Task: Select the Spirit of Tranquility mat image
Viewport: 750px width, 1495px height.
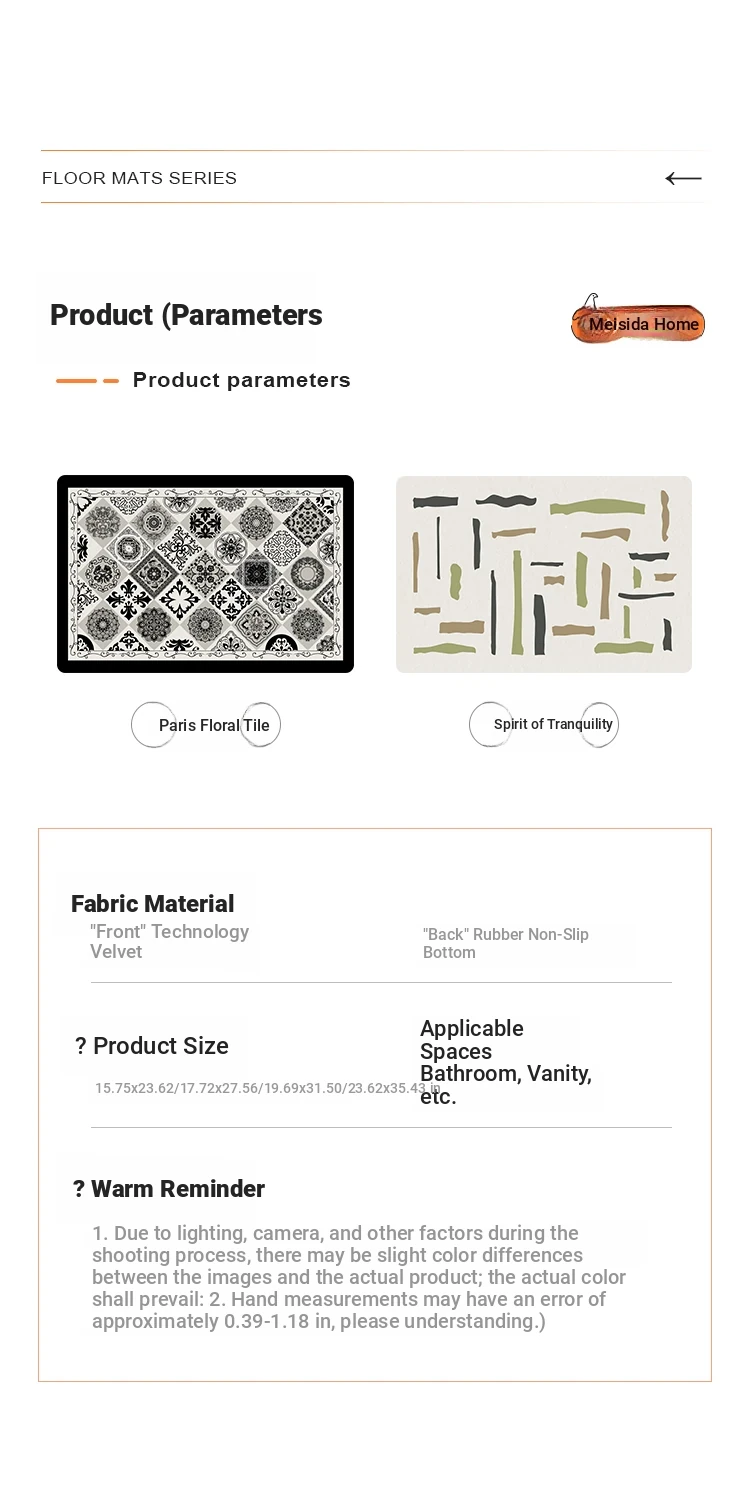Action: pyautogui.click(x=544, y=574)
